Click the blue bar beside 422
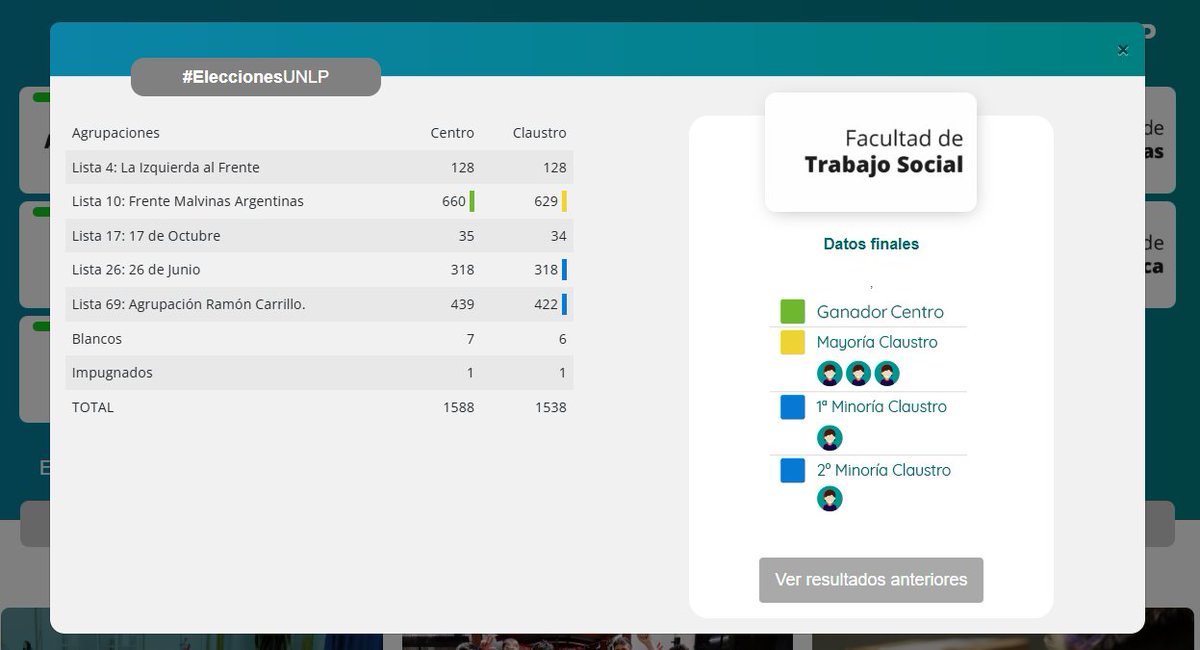Image resolution: width=1200 pixels, height=650 pixels. tap(564, 304)
